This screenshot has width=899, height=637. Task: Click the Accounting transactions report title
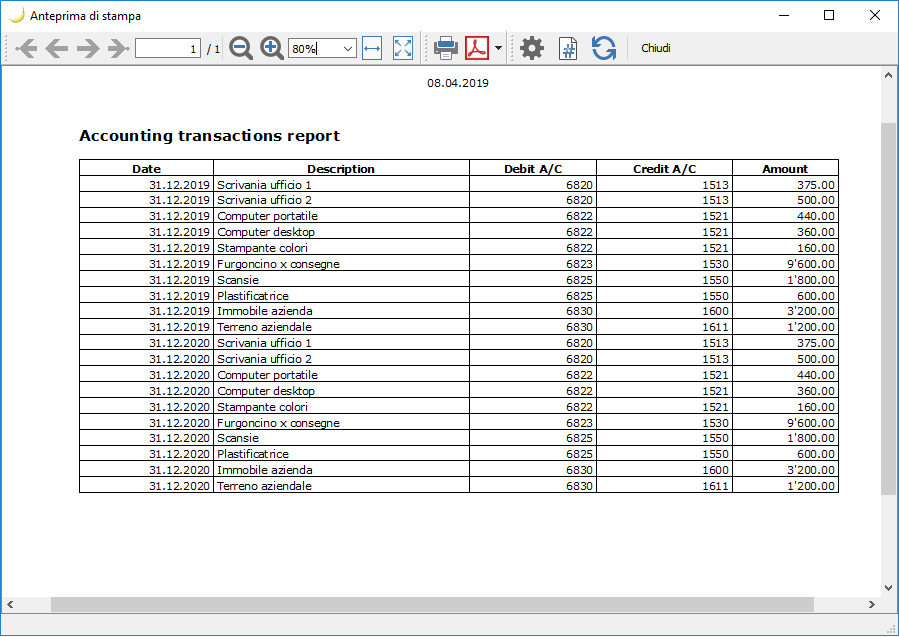209,136
